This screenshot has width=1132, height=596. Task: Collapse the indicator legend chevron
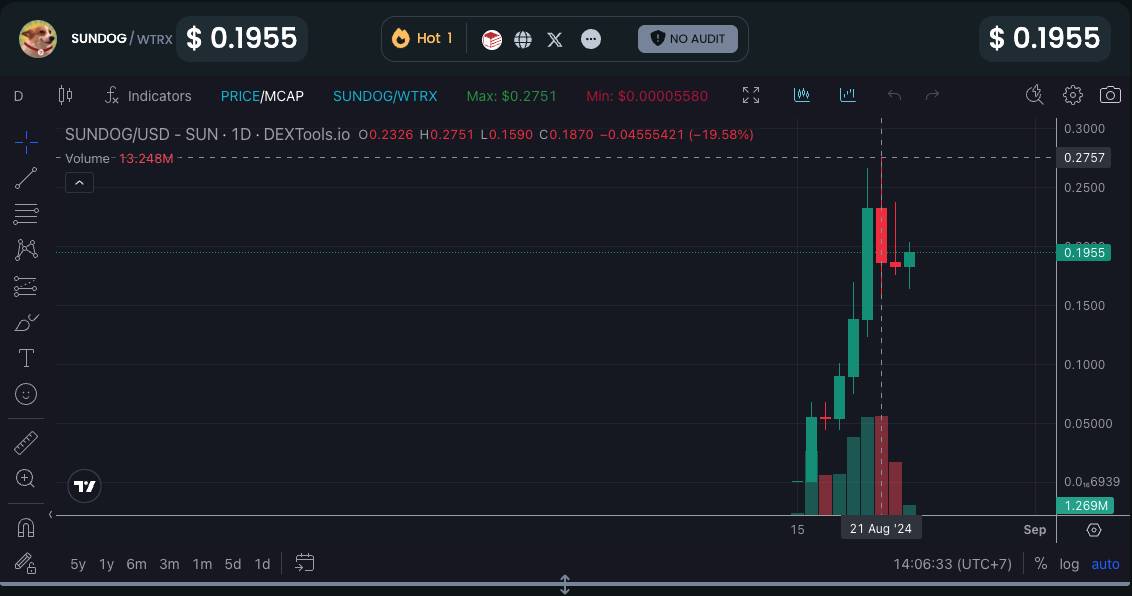79,183
